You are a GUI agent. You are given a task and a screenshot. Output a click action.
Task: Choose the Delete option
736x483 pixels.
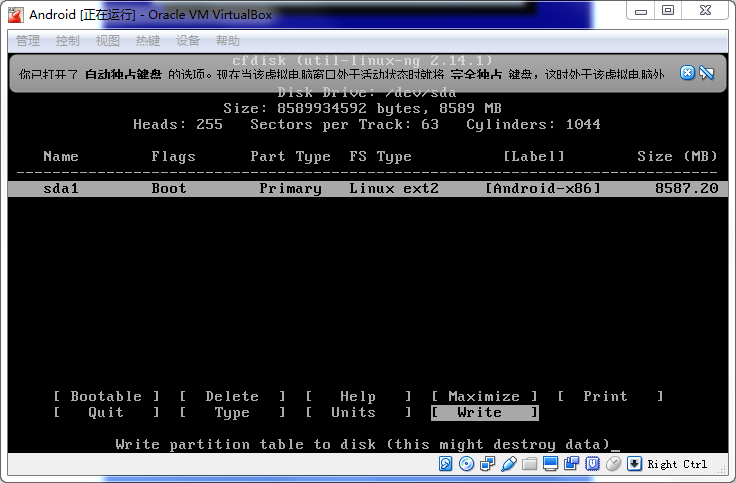(x=232, y=397)
